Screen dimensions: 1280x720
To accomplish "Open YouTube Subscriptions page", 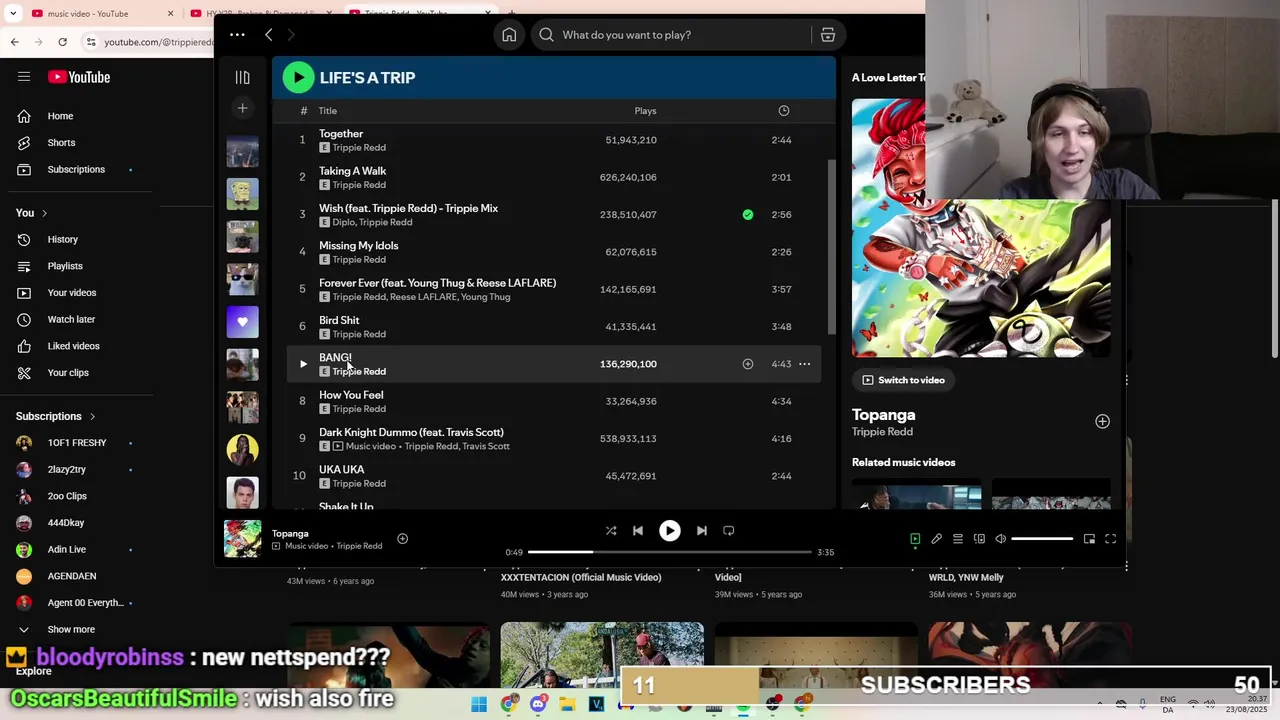I will coord(78,170).
